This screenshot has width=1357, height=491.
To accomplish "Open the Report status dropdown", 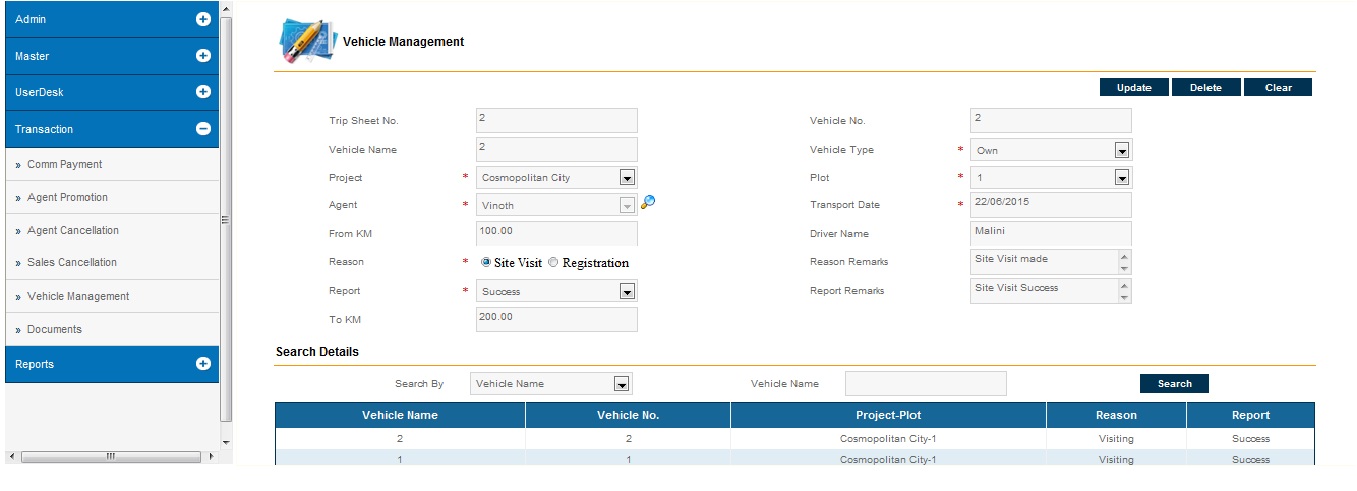I will point(627,292).
